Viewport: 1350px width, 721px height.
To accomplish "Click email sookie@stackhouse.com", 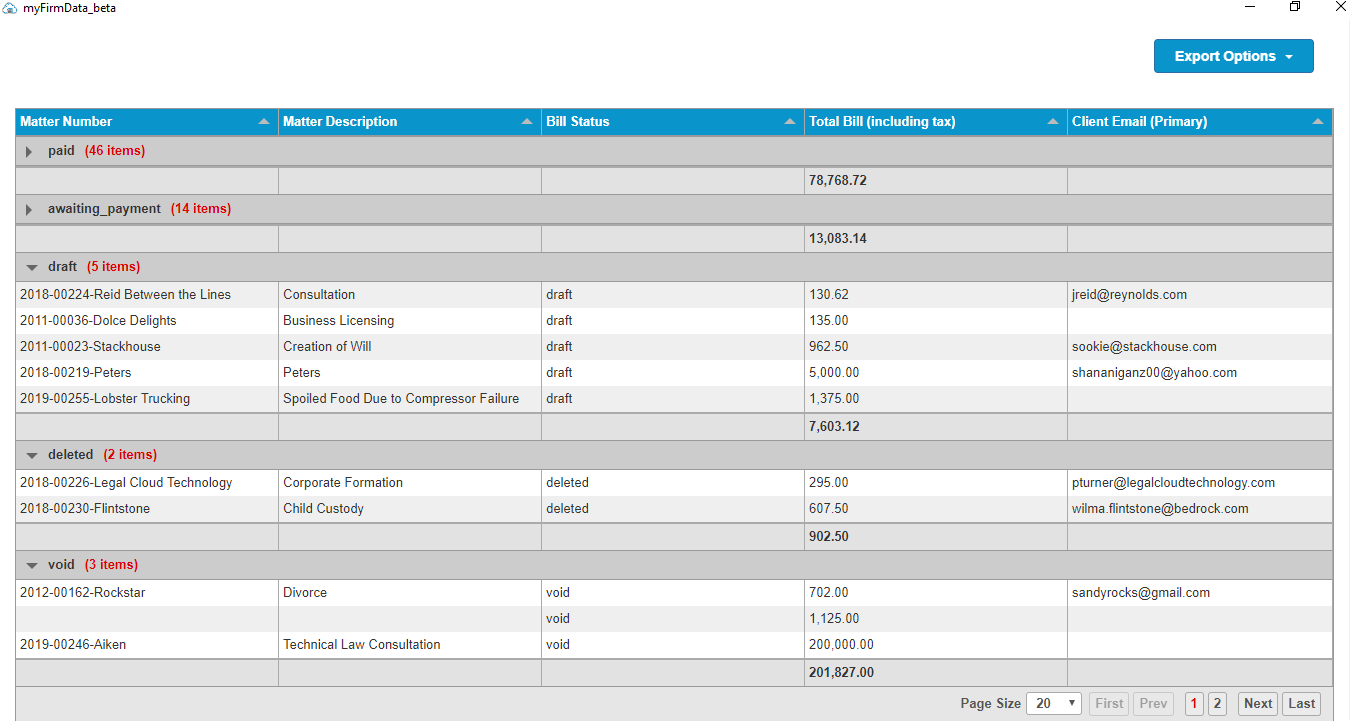I will pyautogui.click(x=1145, y=347).
